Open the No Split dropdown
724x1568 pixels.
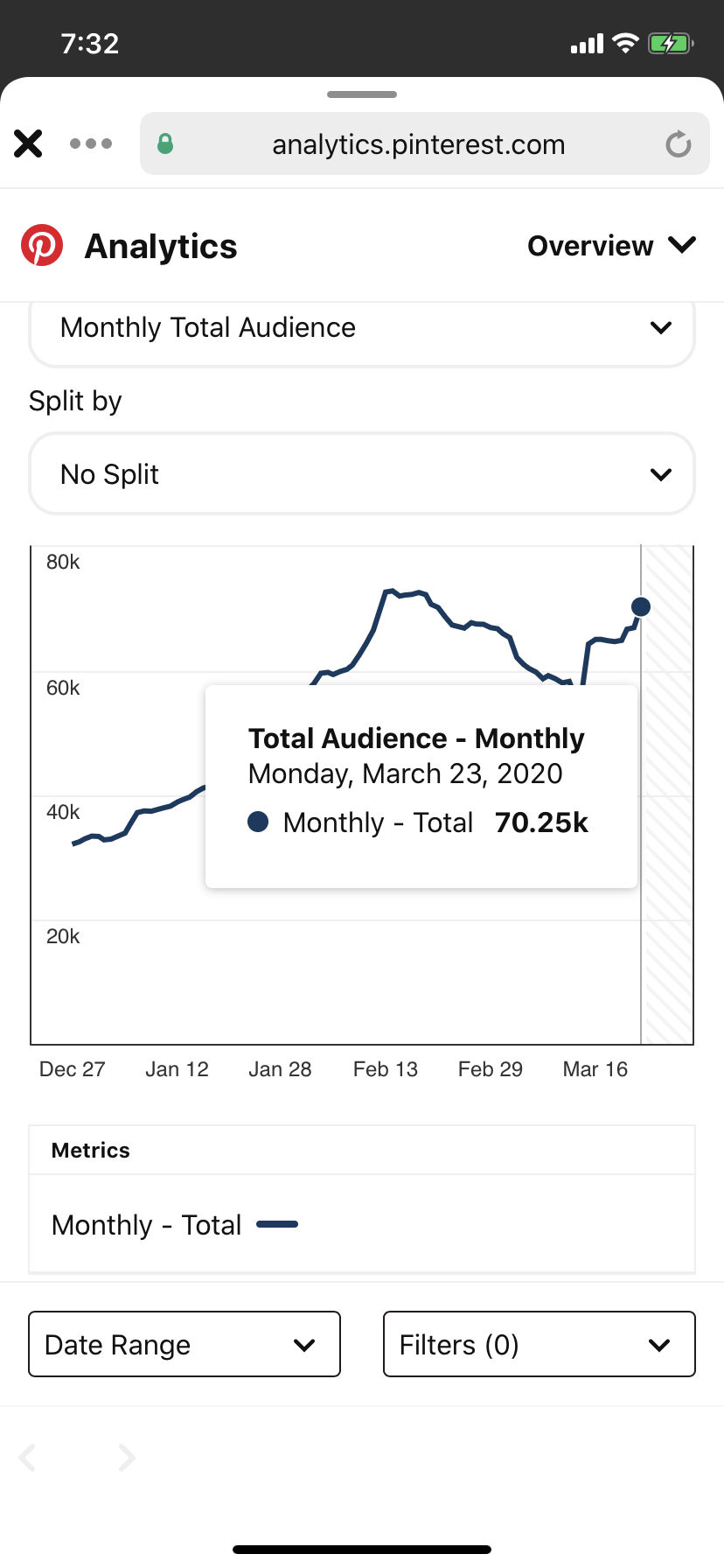tap(362, 474)
